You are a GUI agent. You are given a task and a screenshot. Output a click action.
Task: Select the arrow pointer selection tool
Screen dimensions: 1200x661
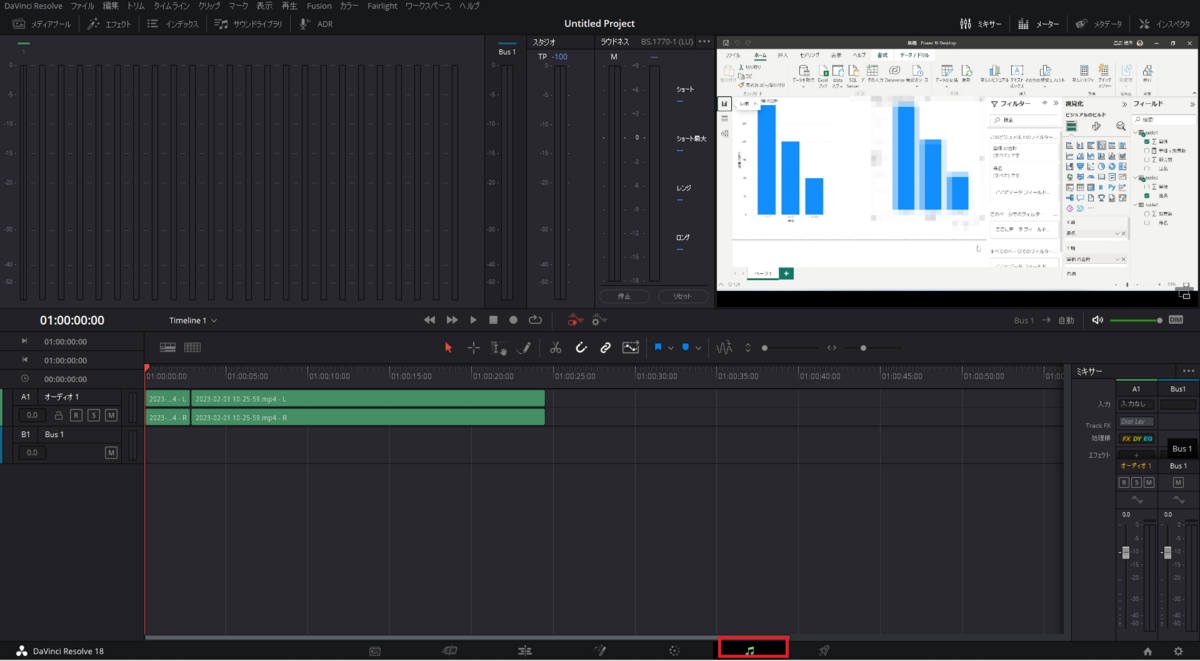[x=448, y=347]
